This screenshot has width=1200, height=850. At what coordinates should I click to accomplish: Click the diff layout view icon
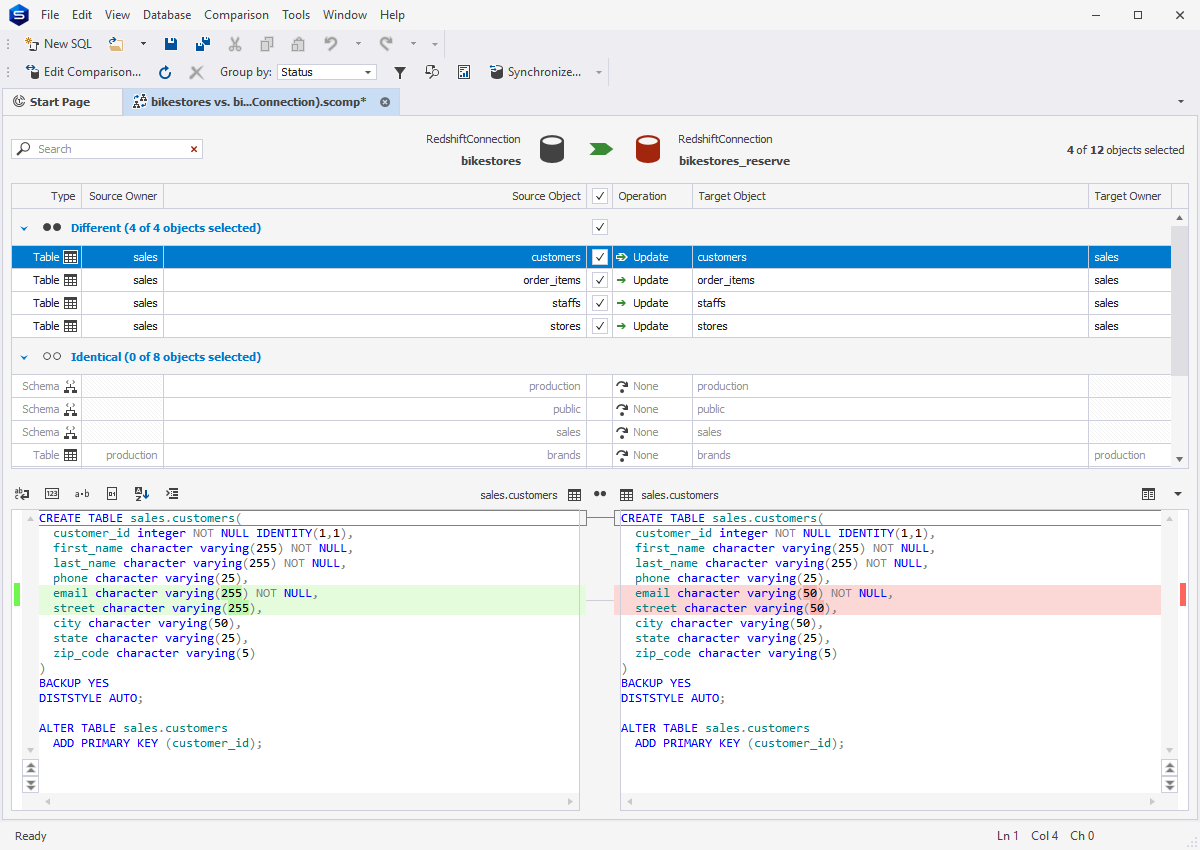pos(1148,494)
